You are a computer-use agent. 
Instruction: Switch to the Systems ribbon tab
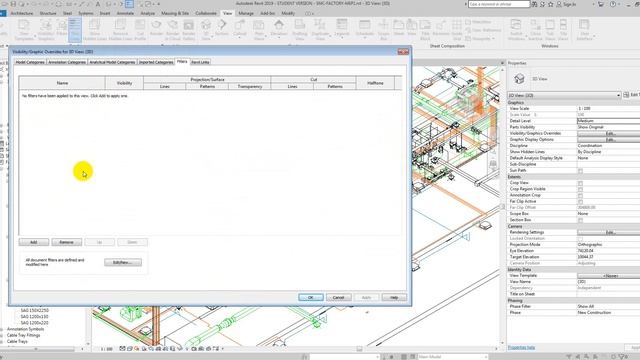tap(86, 13)
